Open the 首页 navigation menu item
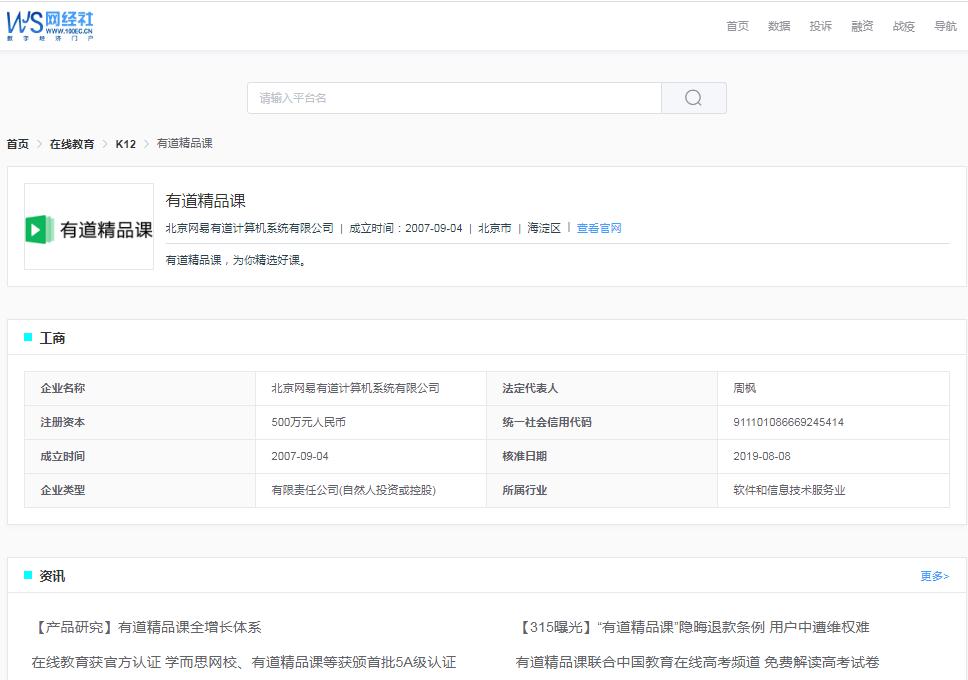Image resolution: width=968 pixels, height=680 pixels. pos(736,26)
